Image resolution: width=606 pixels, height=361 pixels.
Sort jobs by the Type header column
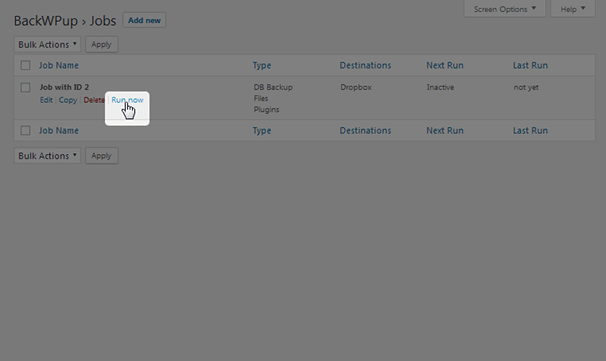[262, 66]
